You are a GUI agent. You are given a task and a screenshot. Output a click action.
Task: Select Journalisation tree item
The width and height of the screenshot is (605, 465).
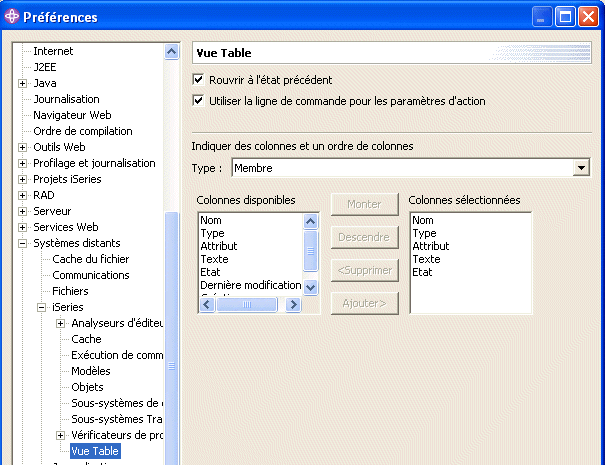66,99
